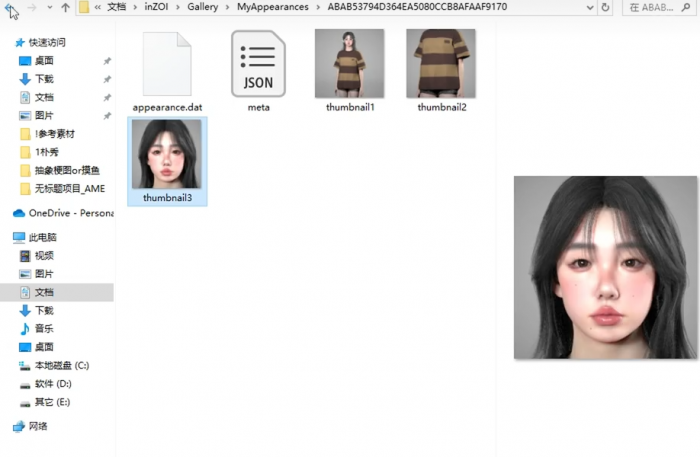Click the folder search input box

[660, 8]
